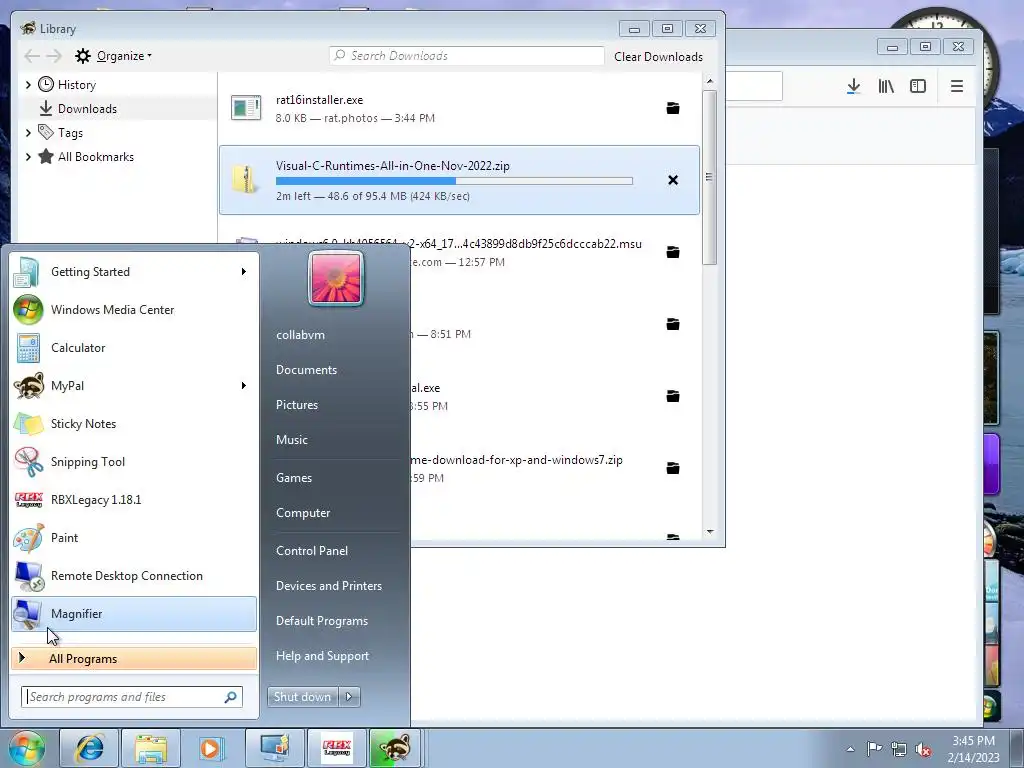Open Internet Explorer from the taskbar
Viewport: 1024px width, 768px height.
pyautogui.click(x=89, y=748)
